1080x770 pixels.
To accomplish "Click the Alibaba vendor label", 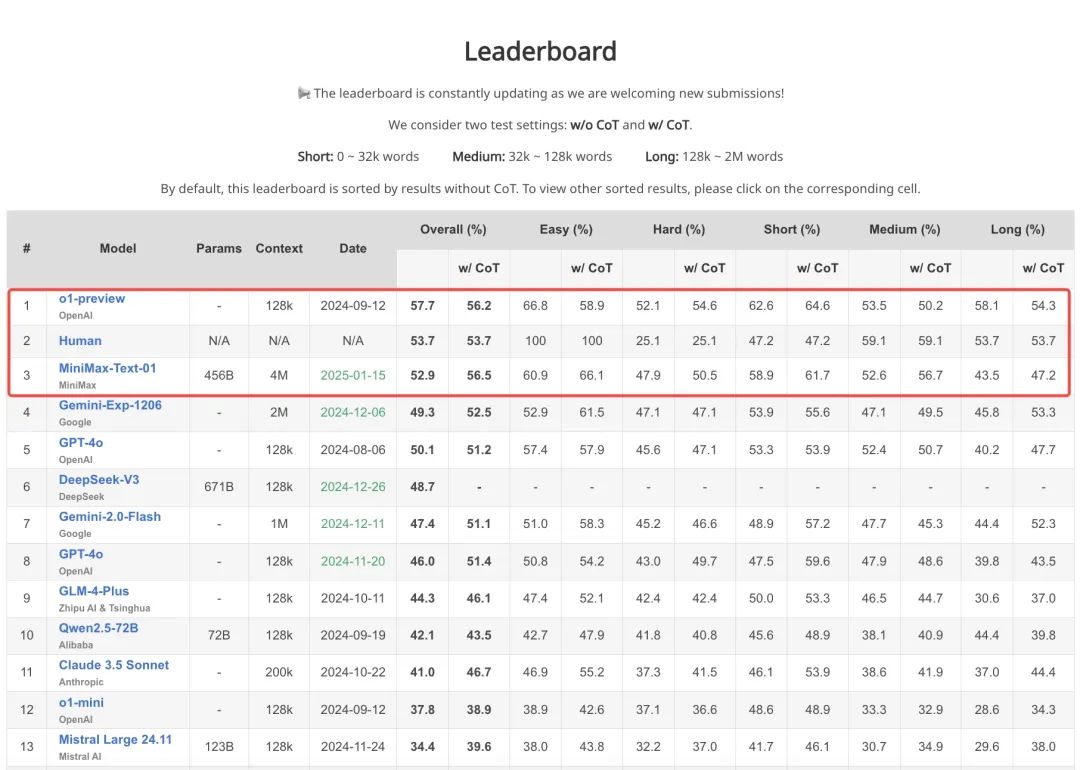I will pyautogui.click(x=76, y=645).
